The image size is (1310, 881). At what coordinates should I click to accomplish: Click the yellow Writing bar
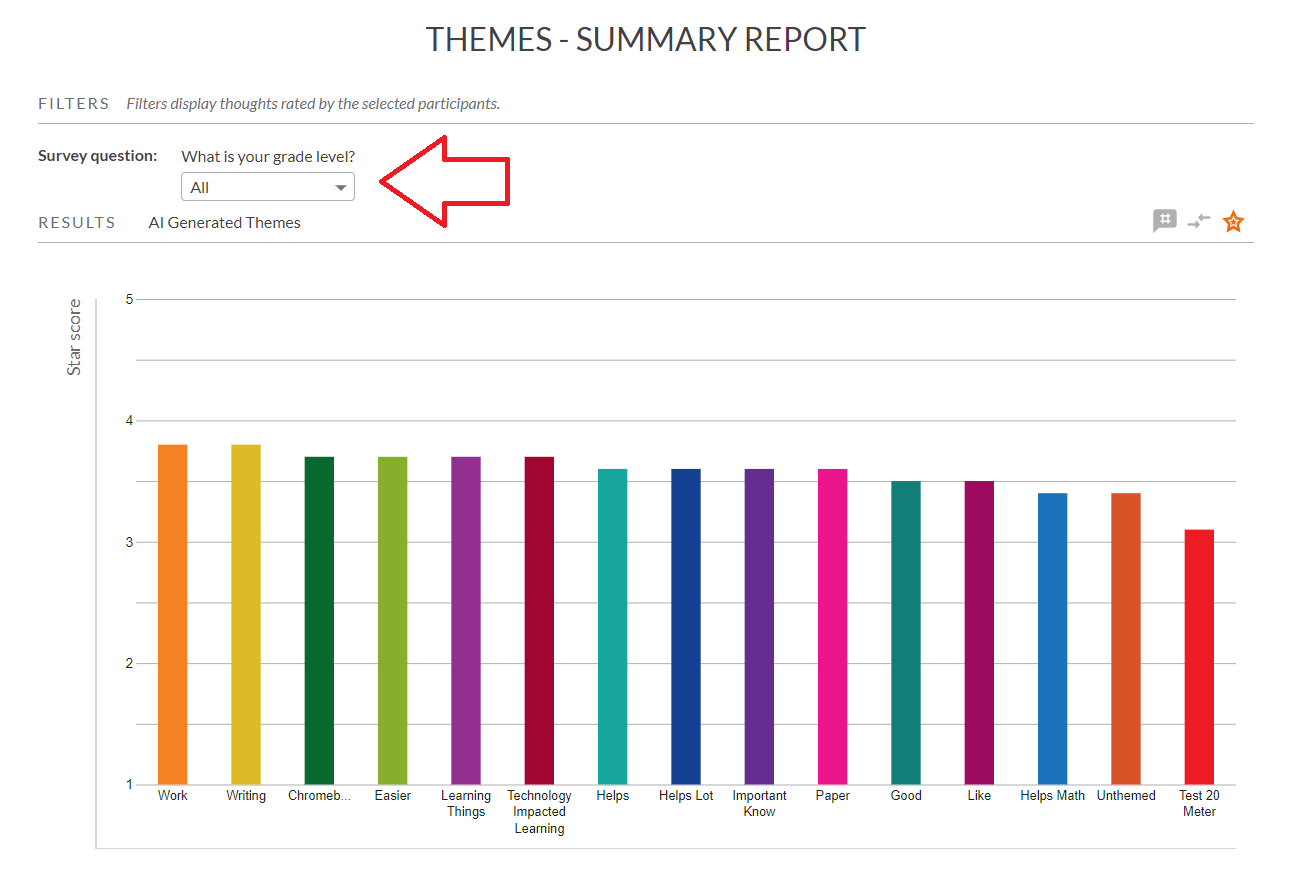pyautogui.click(x=246, y=615)
